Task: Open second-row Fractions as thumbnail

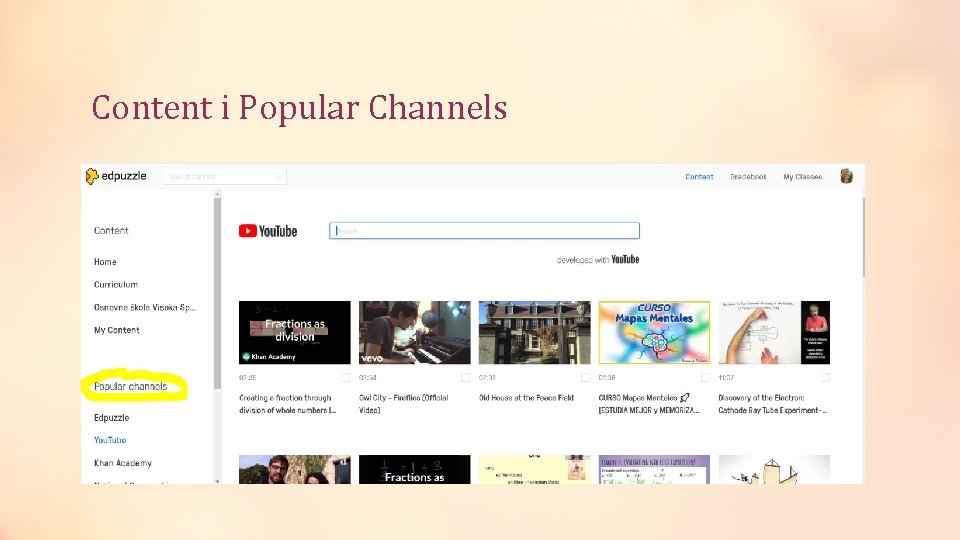Action: tap(414, 470)
